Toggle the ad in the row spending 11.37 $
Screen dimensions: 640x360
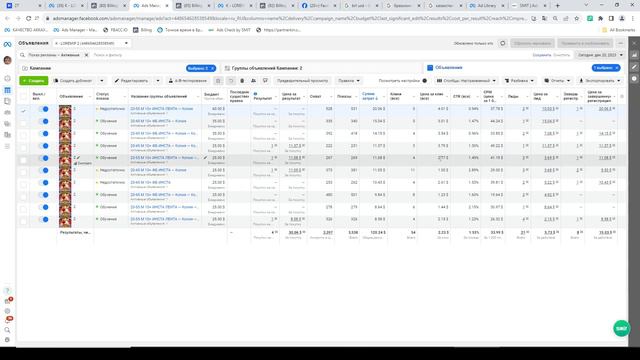[x=43, y=146]
